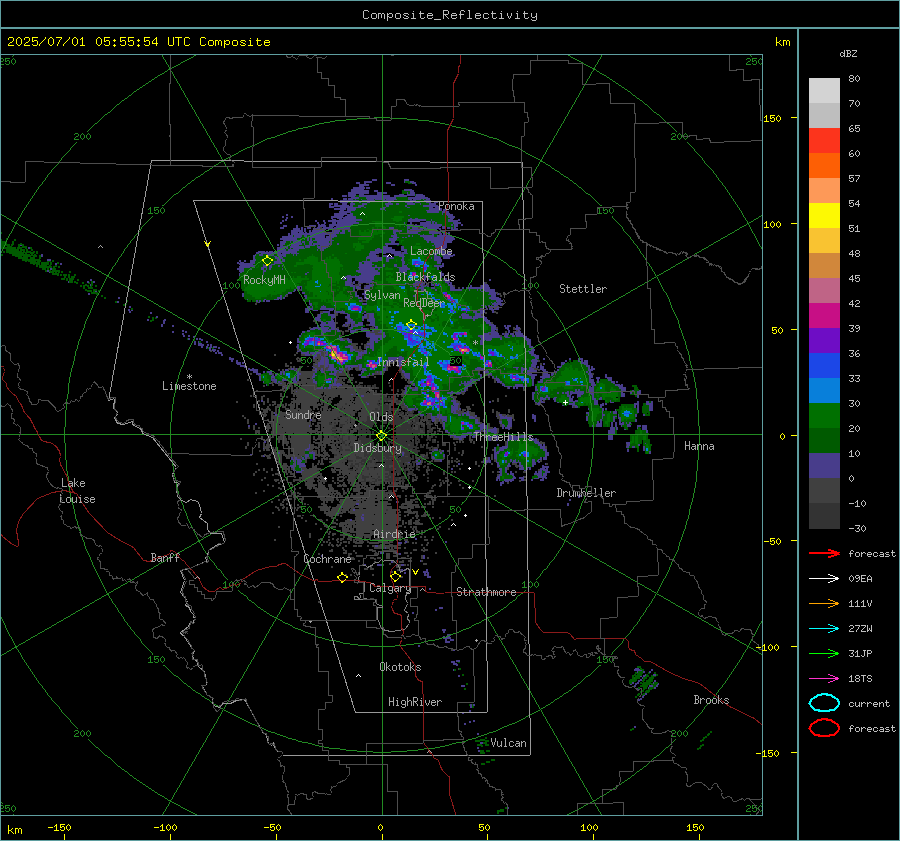The height and width of the screenshot is (841, 900).
Task: Click the yellow diamond marker above Calgary label
Action: 395,576
